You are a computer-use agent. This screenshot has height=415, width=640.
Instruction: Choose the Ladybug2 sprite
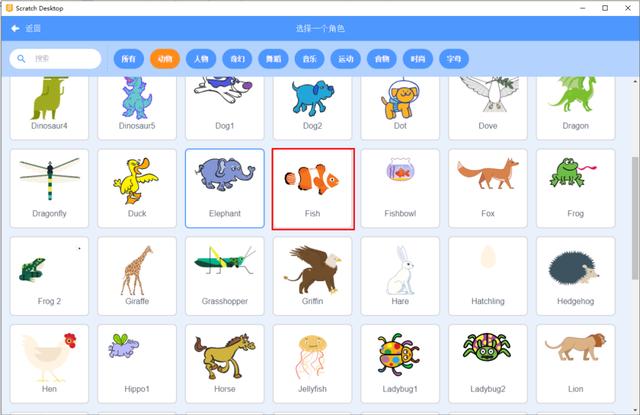488,364
